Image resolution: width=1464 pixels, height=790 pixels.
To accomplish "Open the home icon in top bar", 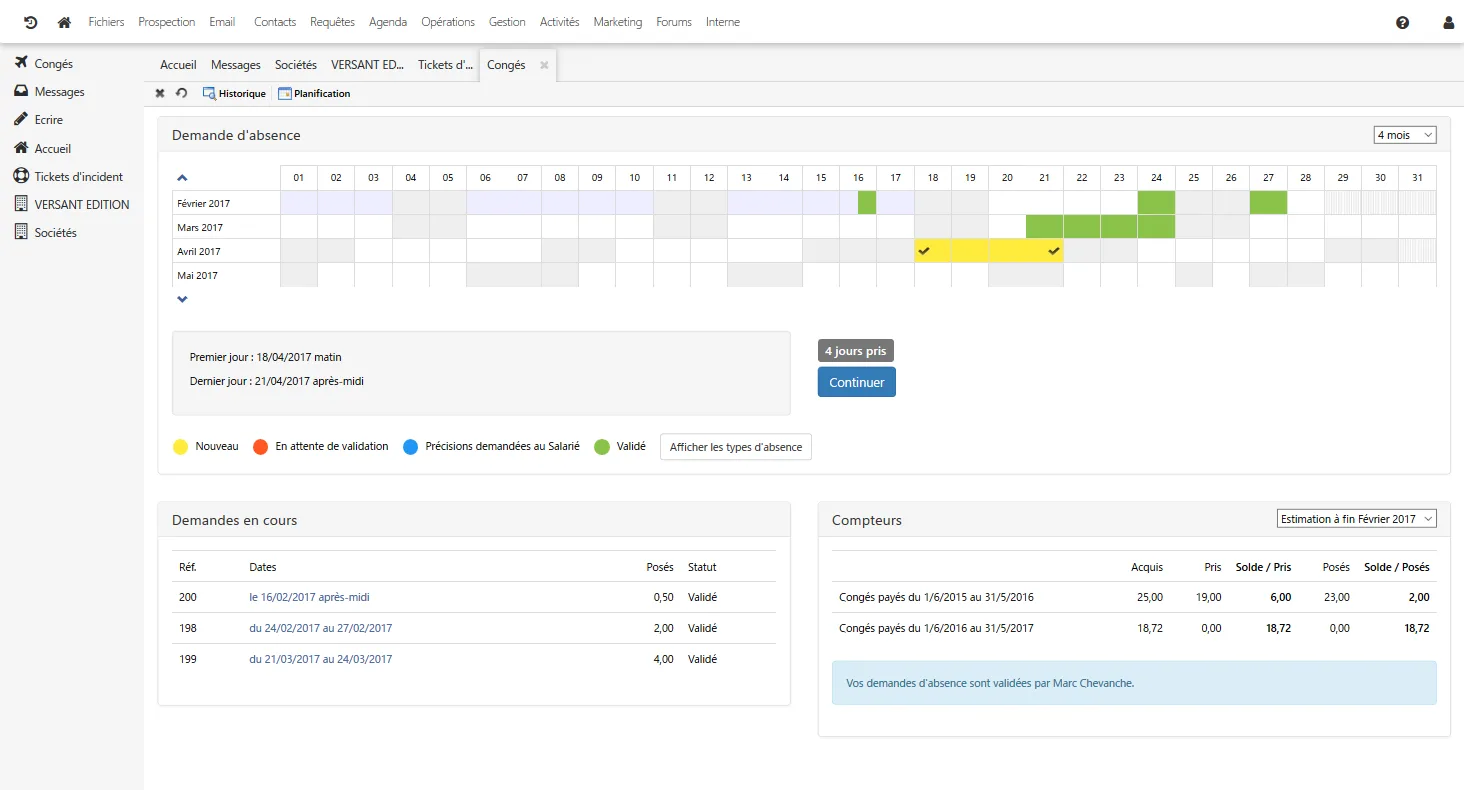I will coord(65,22).
